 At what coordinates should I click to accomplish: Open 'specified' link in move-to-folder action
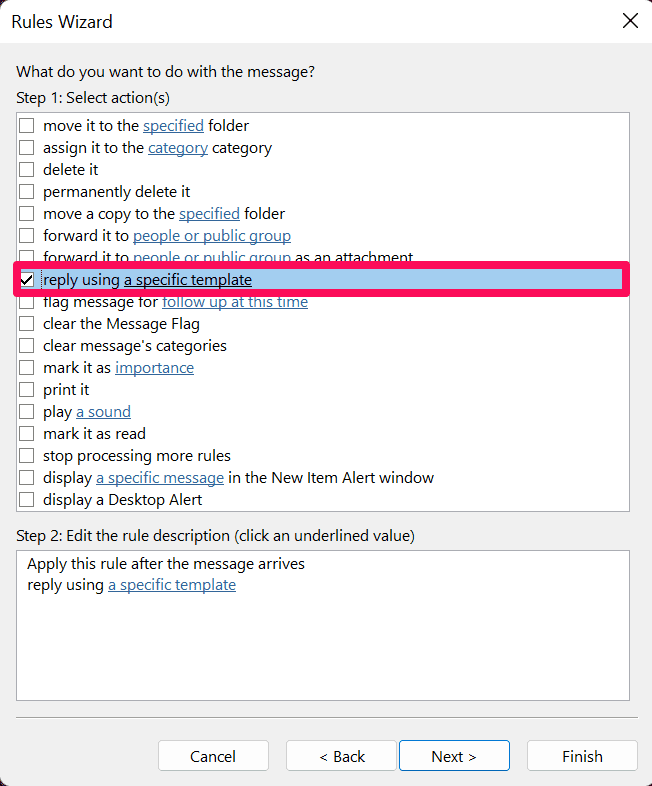[x=173, y=126]
